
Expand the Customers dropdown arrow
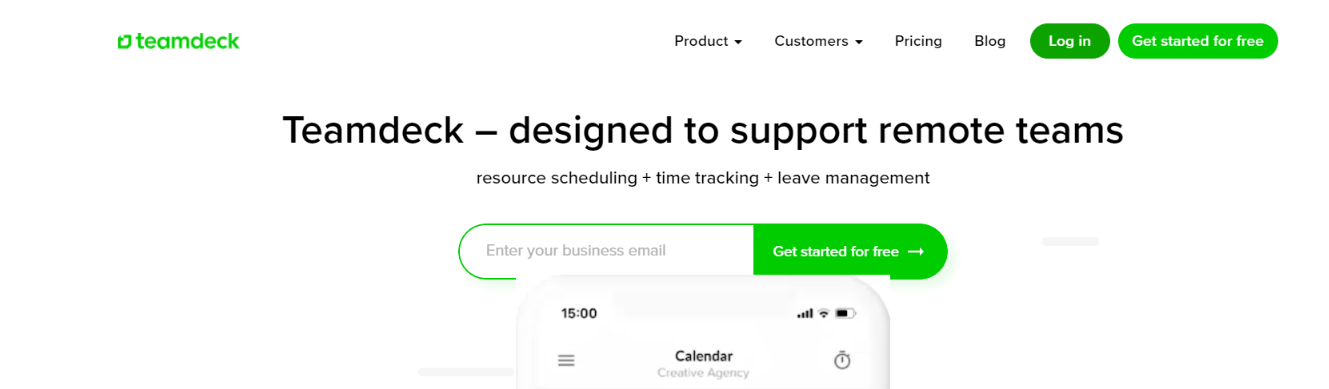858,42
